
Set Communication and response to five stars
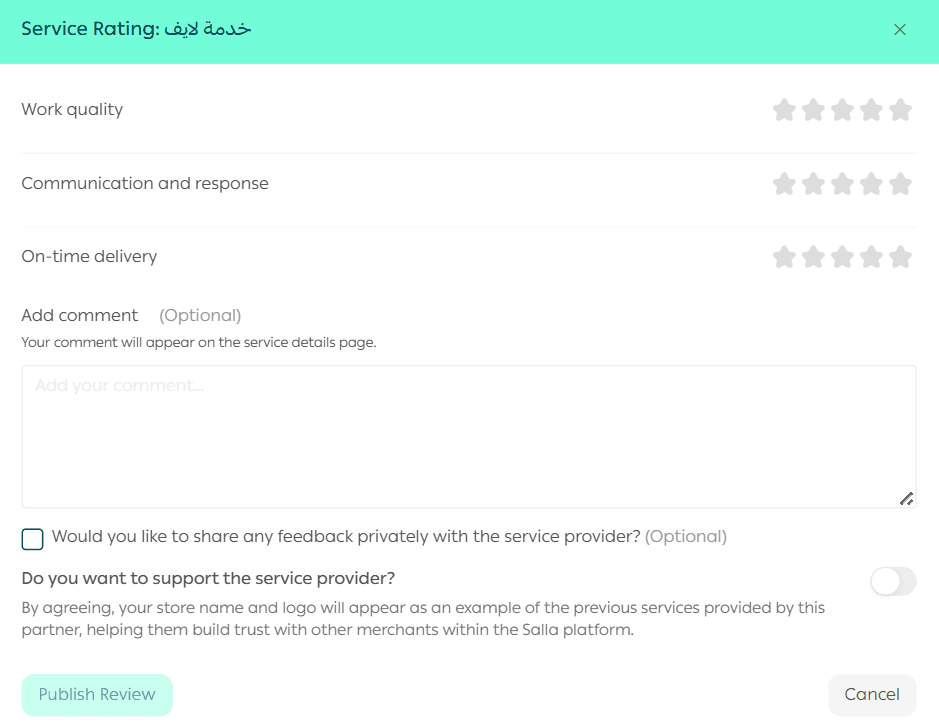pyautogui.click(x=900, y=184)
